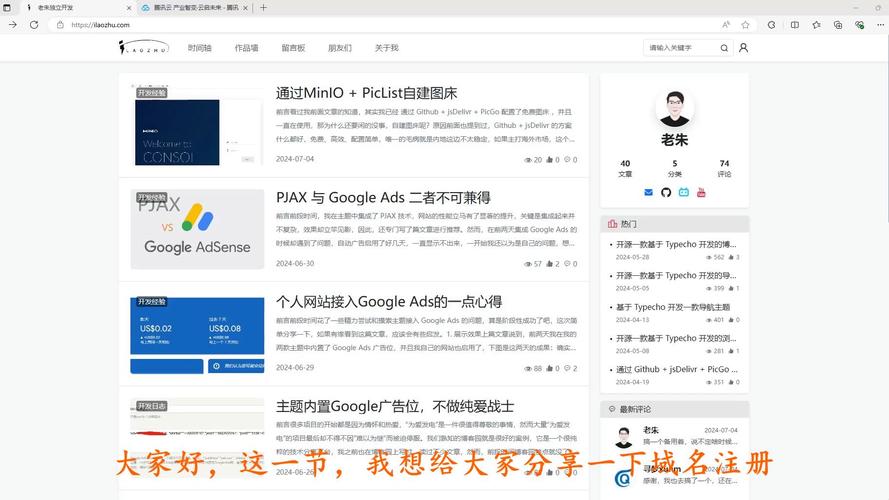This screenshot has height=500, width=889.
Task: Open the tab actions menu icon
Action: point(7,8)
